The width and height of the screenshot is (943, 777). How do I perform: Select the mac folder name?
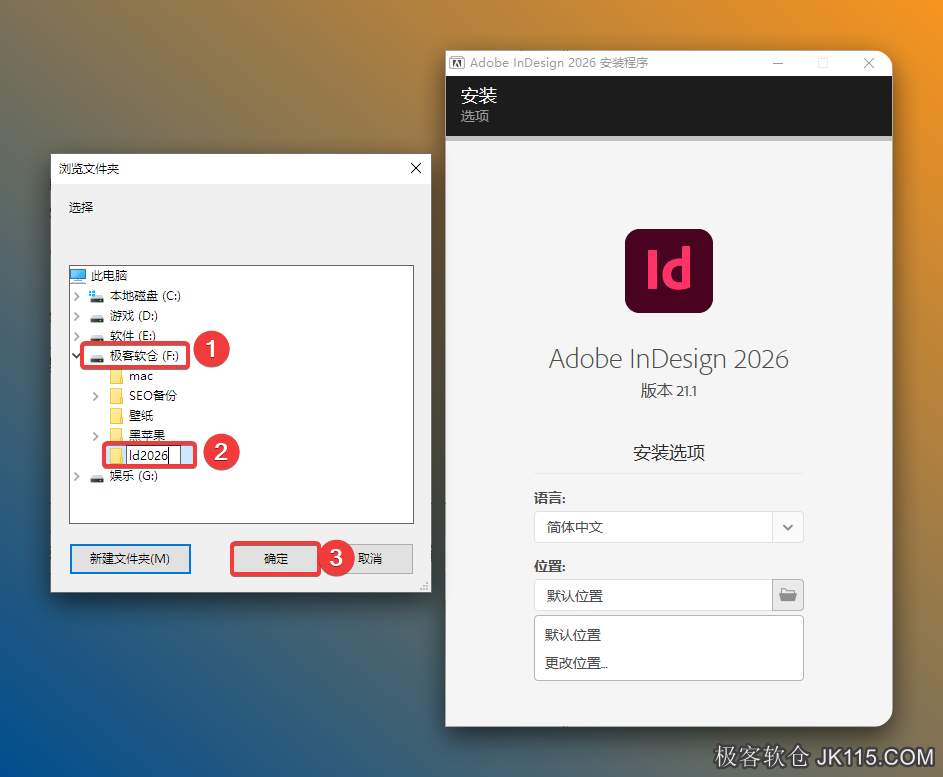coord(141,376)
